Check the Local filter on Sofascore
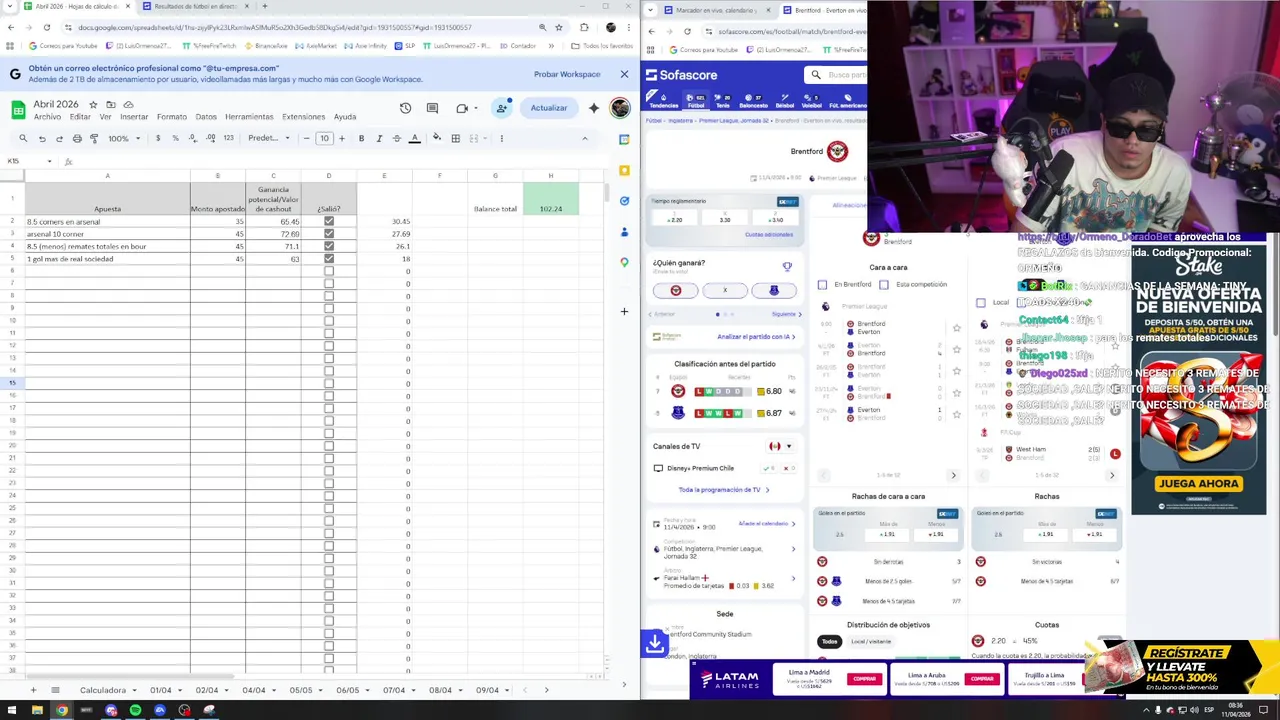1280x720 pixels. tap(980, 302)
